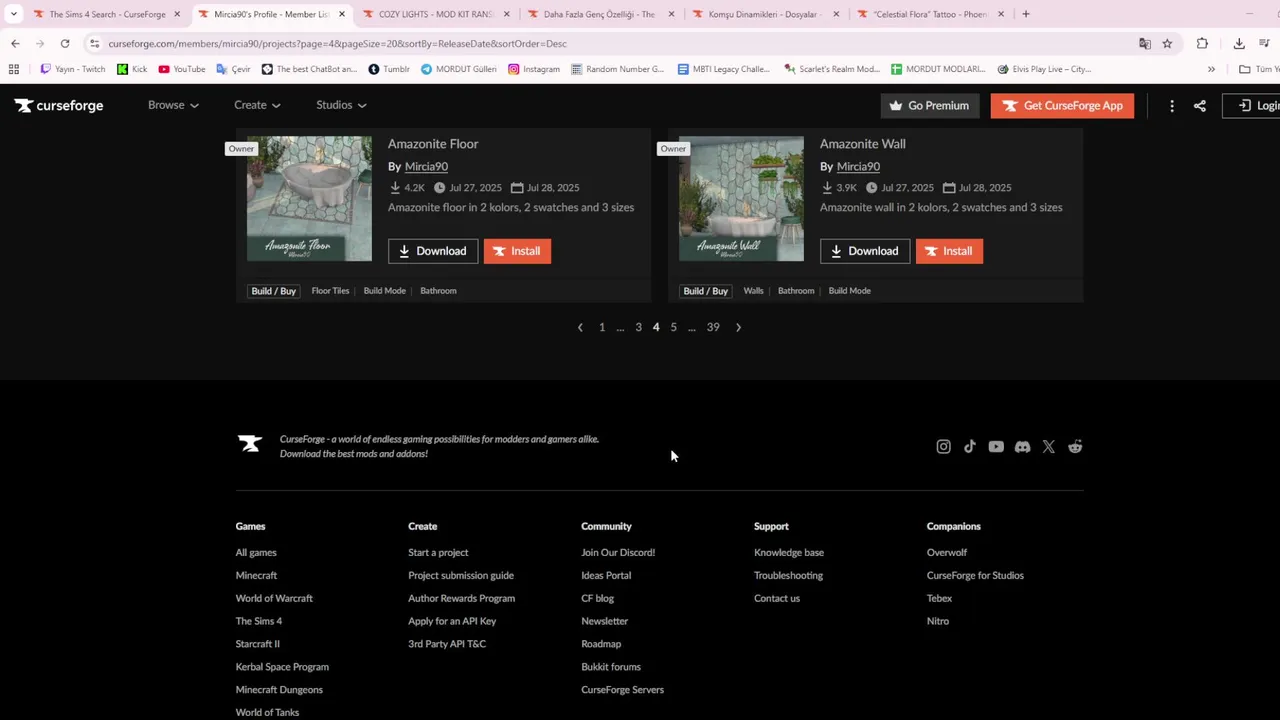Screen dimensions: 1280x720
Task: Expand the Browse menu
Action: pos(173,105)
